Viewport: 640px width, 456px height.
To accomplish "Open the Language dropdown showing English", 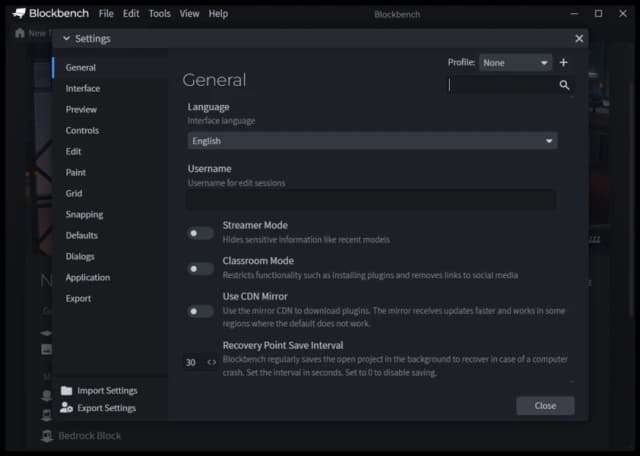I will tap(372, 140).
